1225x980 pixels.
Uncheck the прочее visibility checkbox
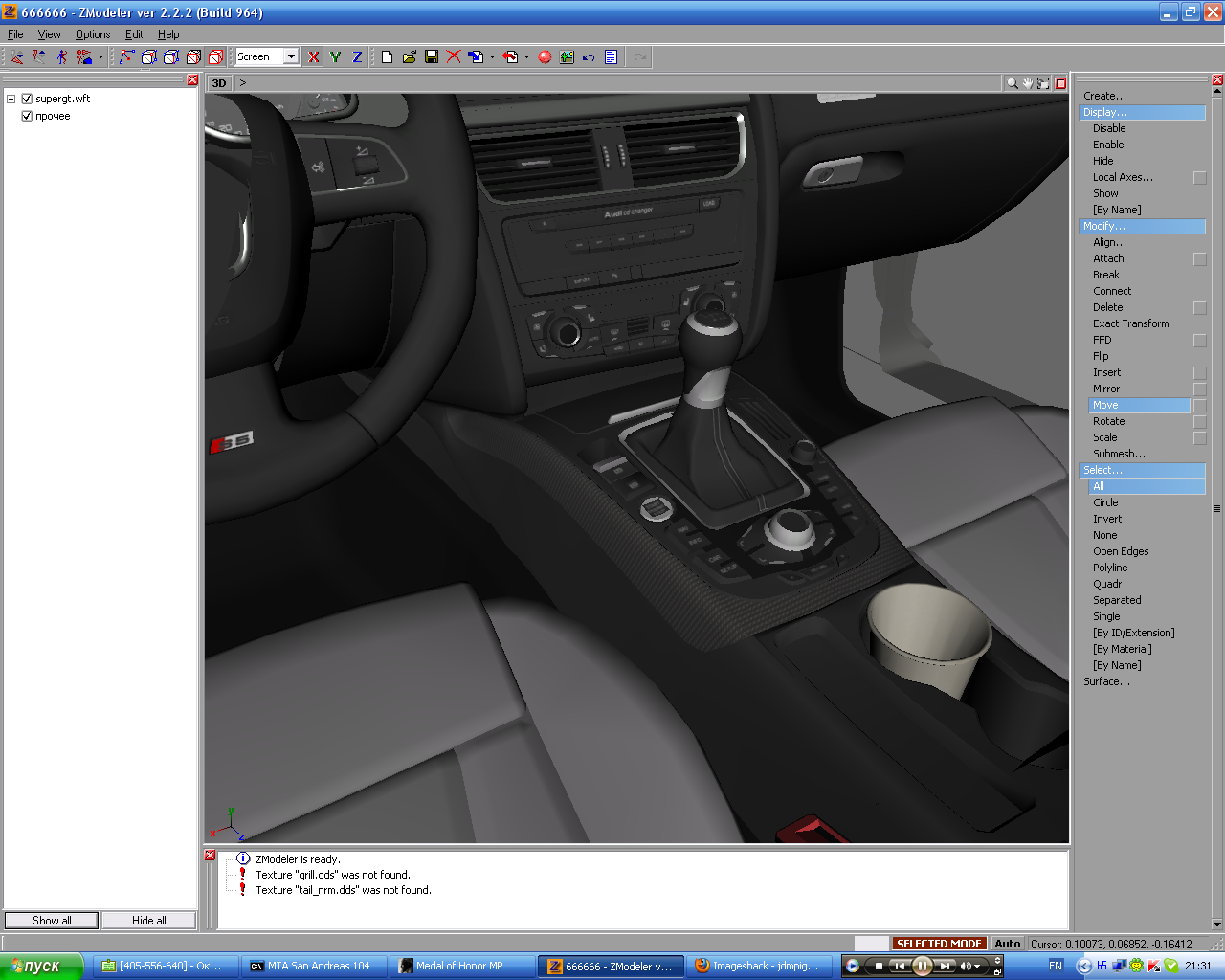tap(27, 116)
